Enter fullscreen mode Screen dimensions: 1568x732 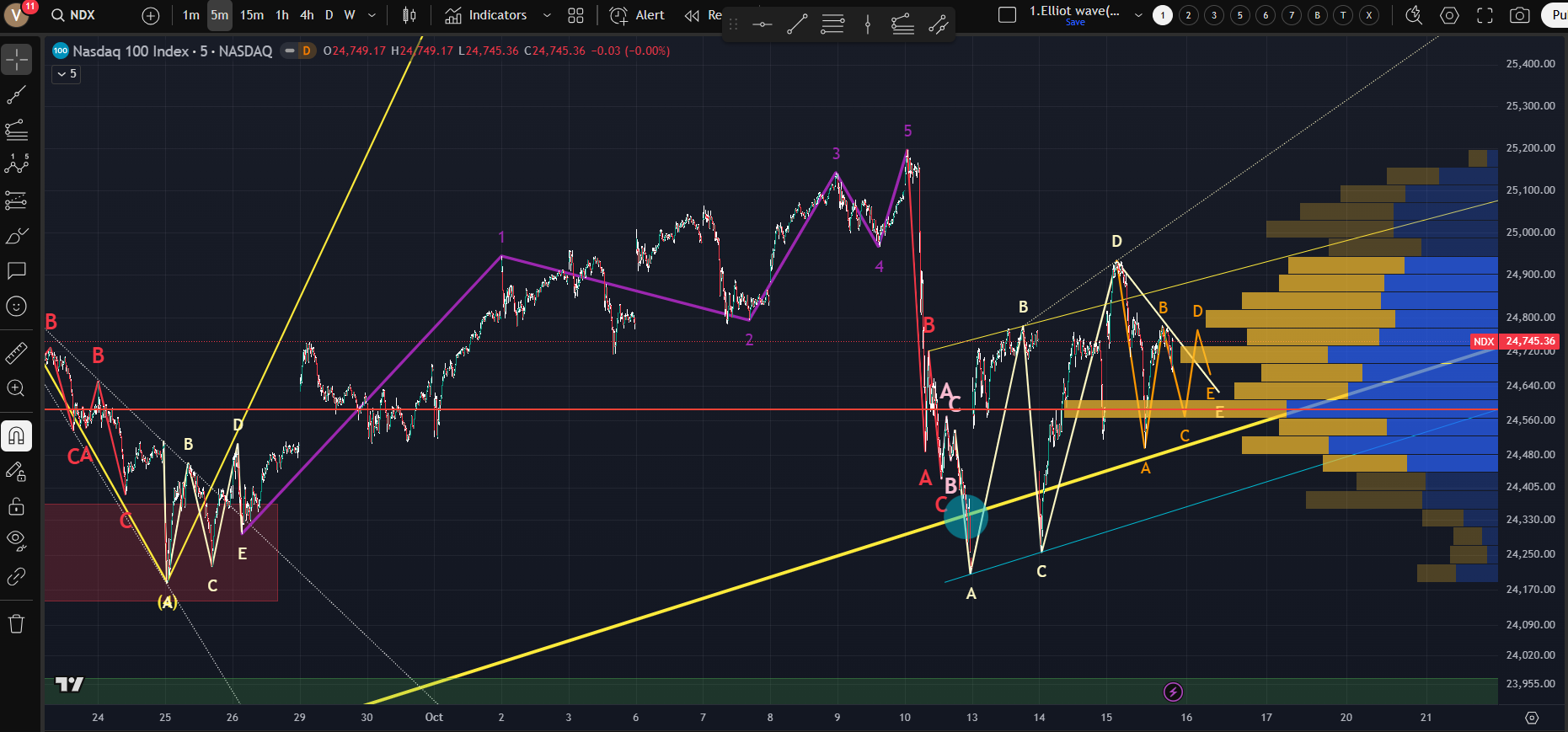coord(1485,15)
